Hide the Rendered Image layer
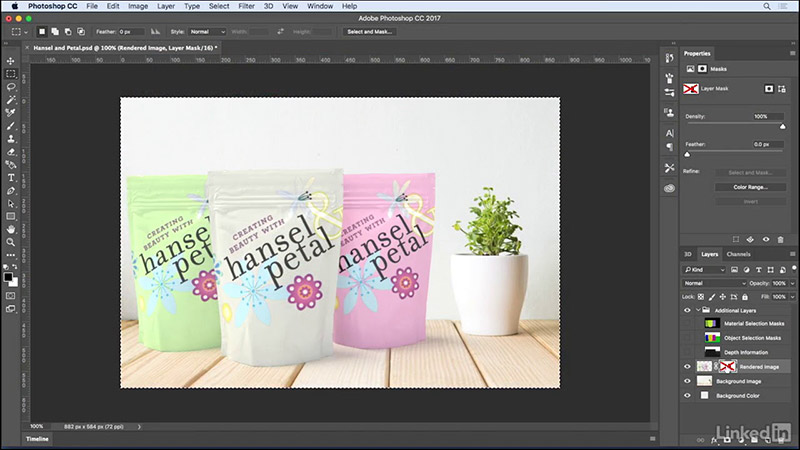 [687, 367]
